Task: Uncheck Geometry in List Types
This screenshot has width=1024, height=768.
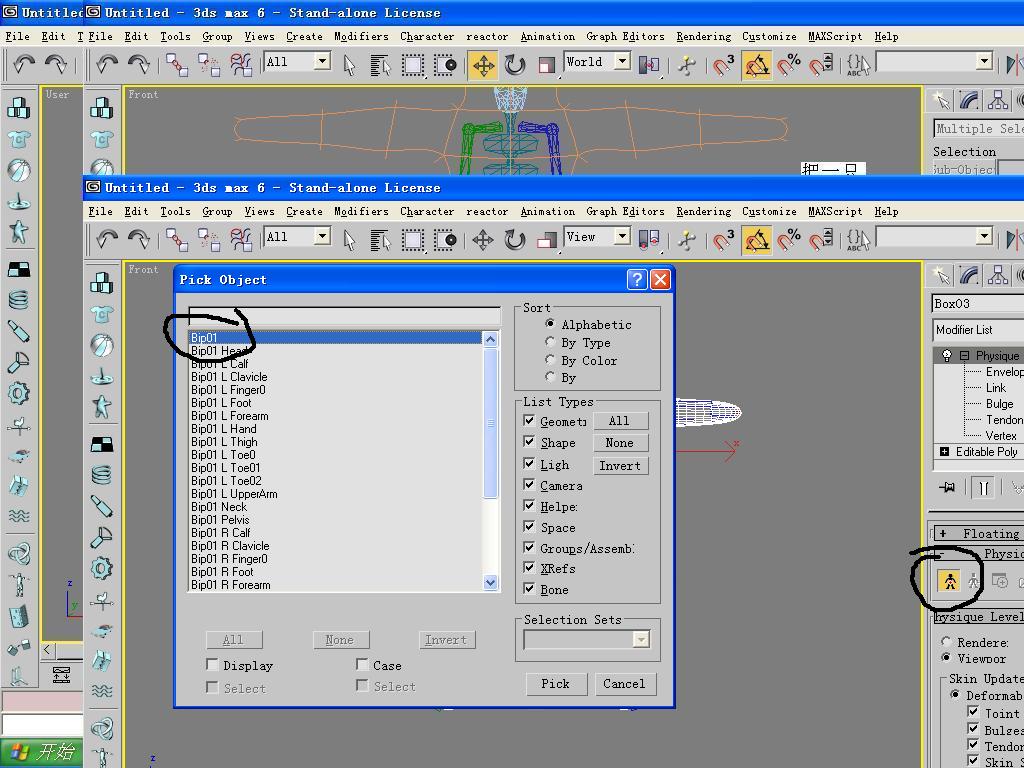Action: tap(530, 421)
